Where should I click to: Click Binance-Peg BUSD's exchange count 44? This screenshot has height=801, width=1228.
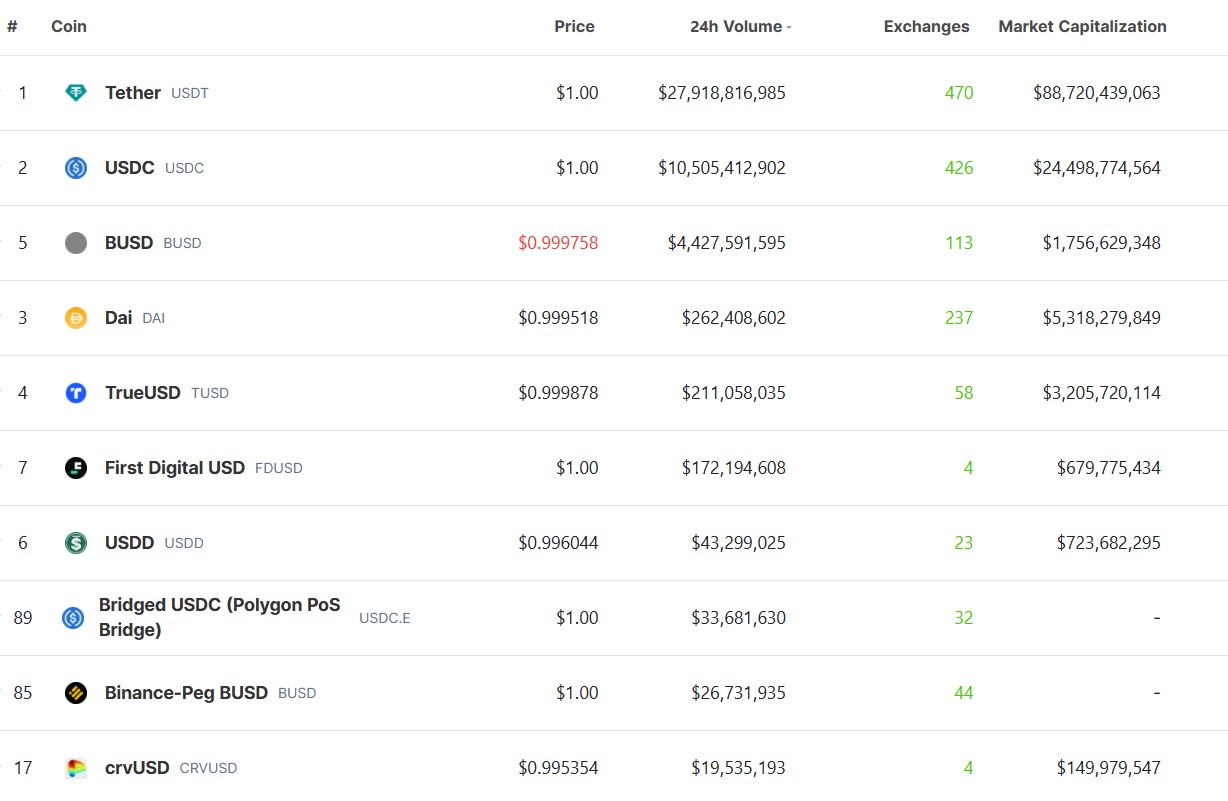pyautogui.click(x=964, y=693)
